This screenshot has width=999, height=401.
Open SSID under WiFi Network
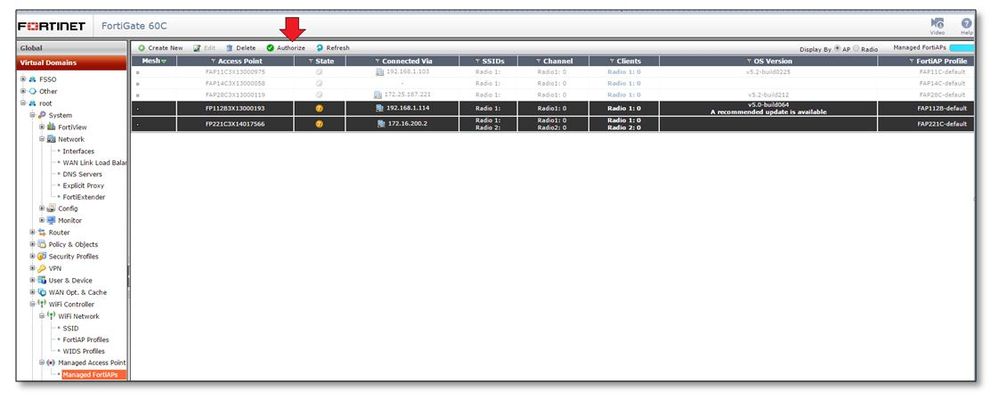(71, 328)
